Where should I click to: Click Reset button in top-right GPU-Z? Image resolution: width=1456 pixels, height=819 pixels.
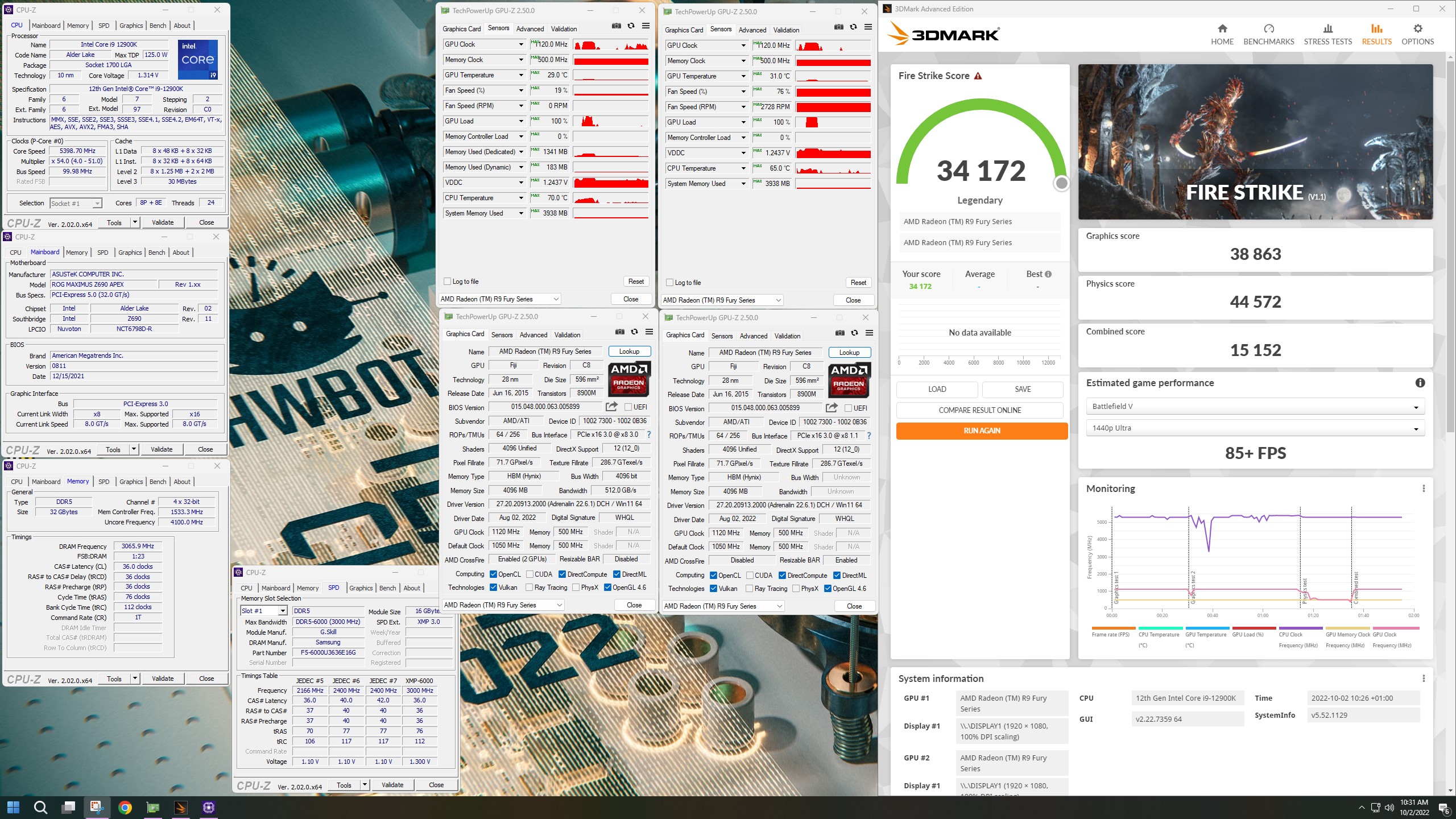858,283
